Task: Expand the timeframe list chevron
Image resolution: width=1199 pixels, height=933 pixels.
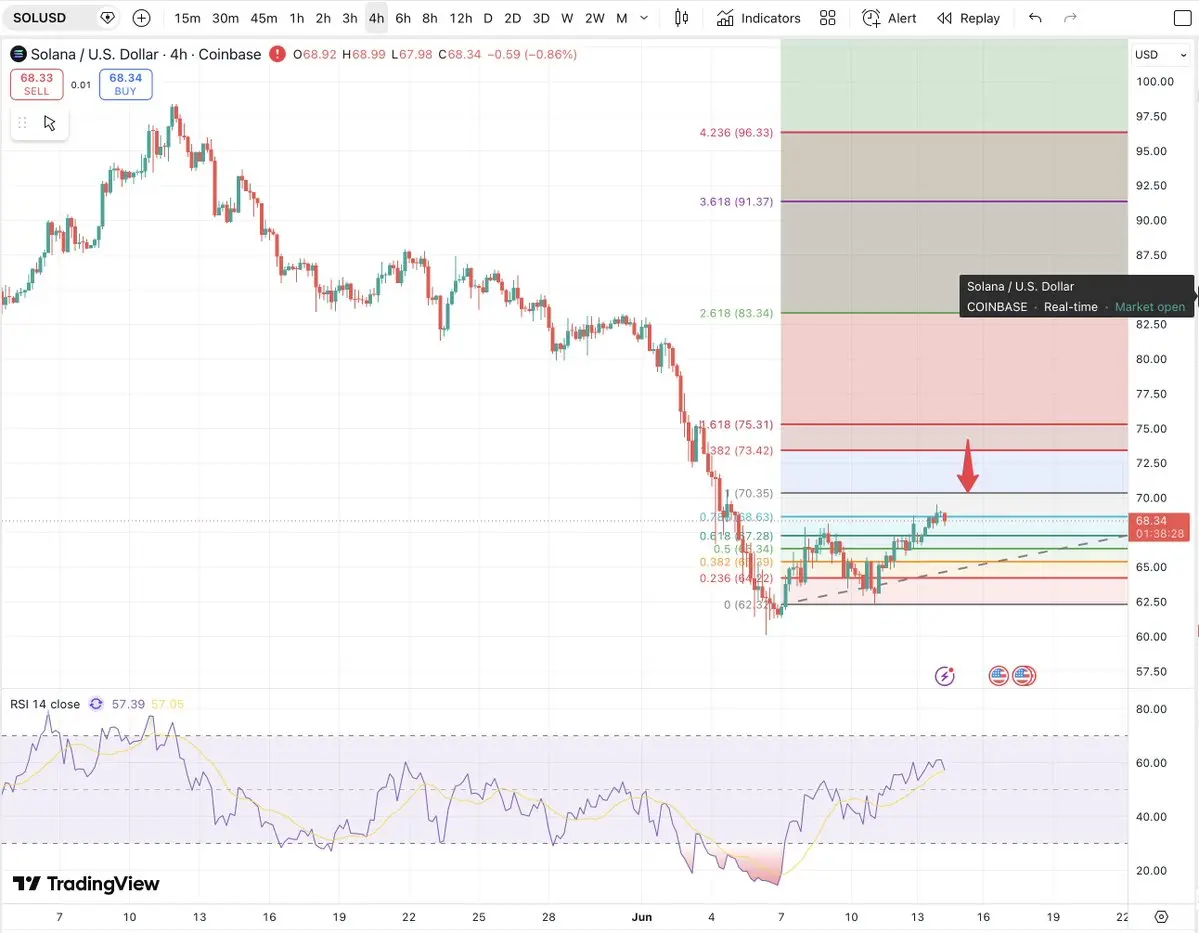Action: click(644, 18)
